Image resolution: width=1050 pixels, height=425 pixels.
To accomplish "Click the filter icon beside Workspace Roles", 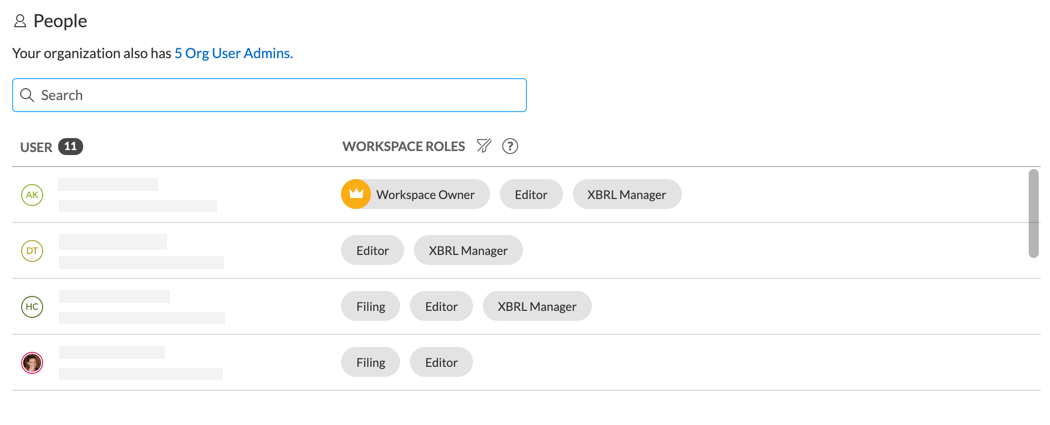I will 484,146.
